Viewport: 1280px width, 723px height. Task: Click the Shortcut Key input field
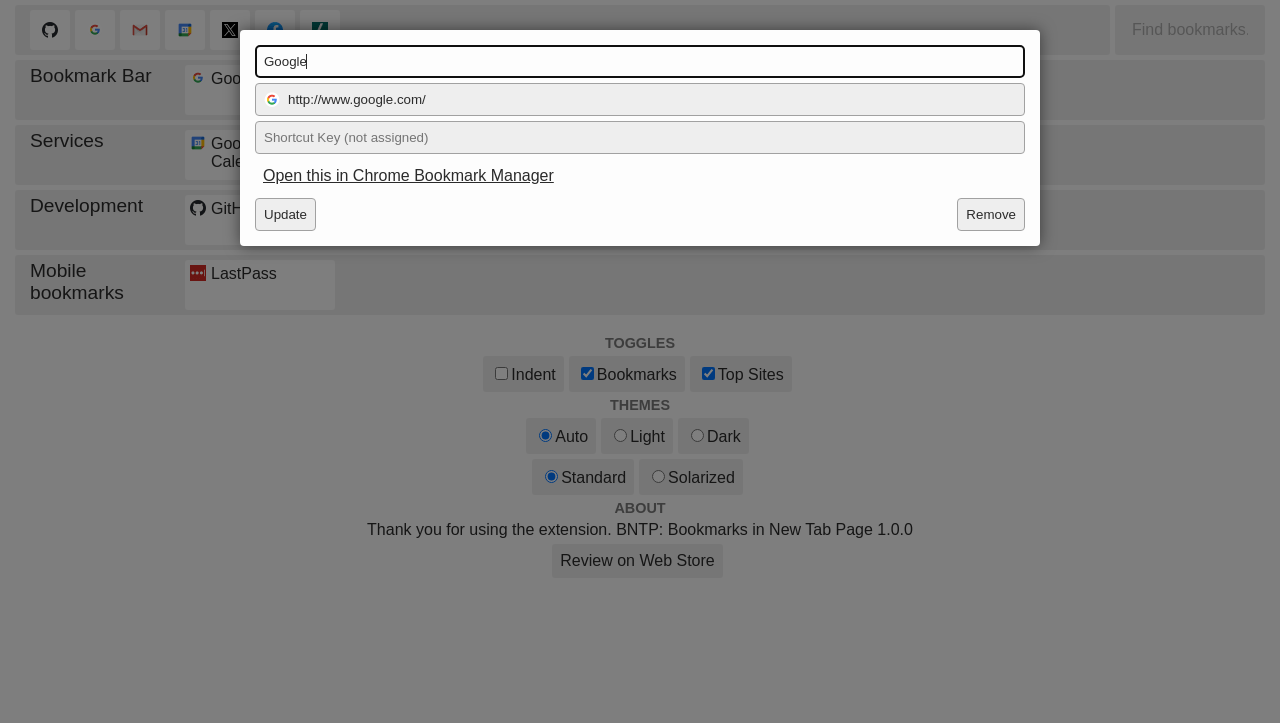[x=640, y=137]
